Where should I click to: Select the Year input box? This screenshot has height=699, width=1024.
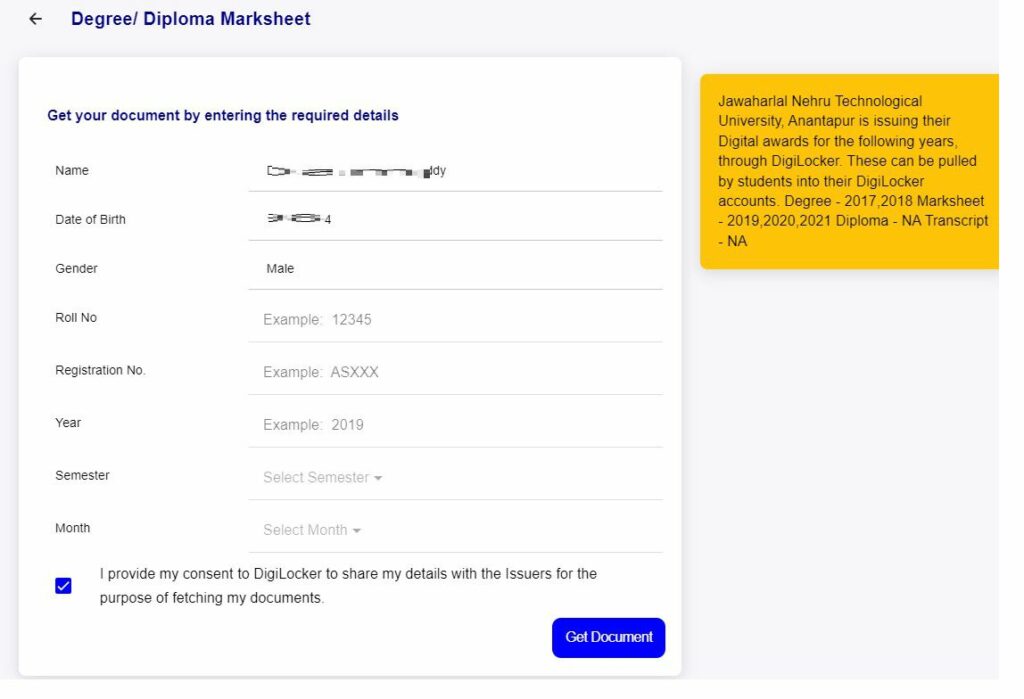(455, 425)
